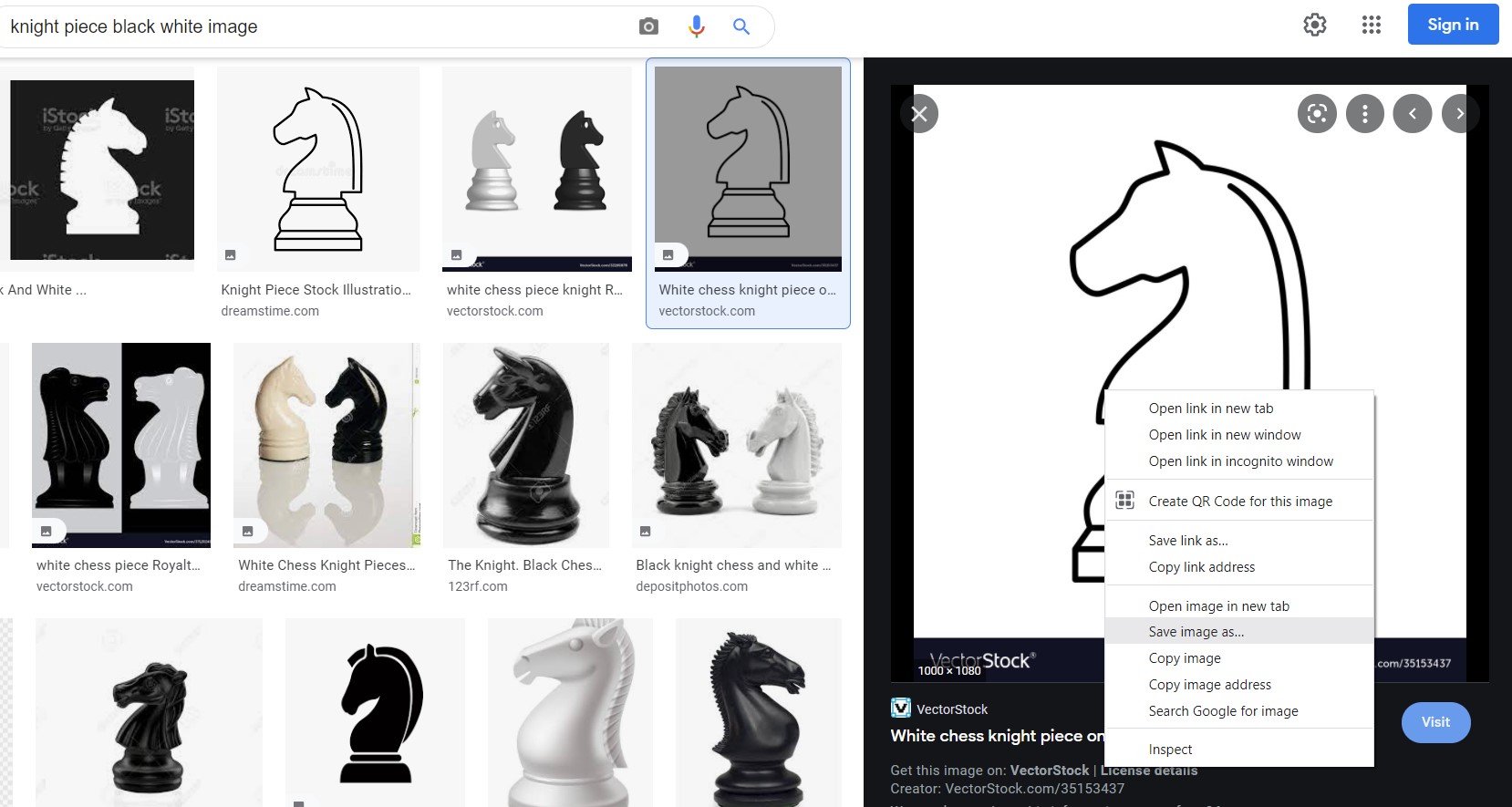1512x807 pixels.
Task: Open white marble knight close-up thumbnail
Action: tap(570, 712)
